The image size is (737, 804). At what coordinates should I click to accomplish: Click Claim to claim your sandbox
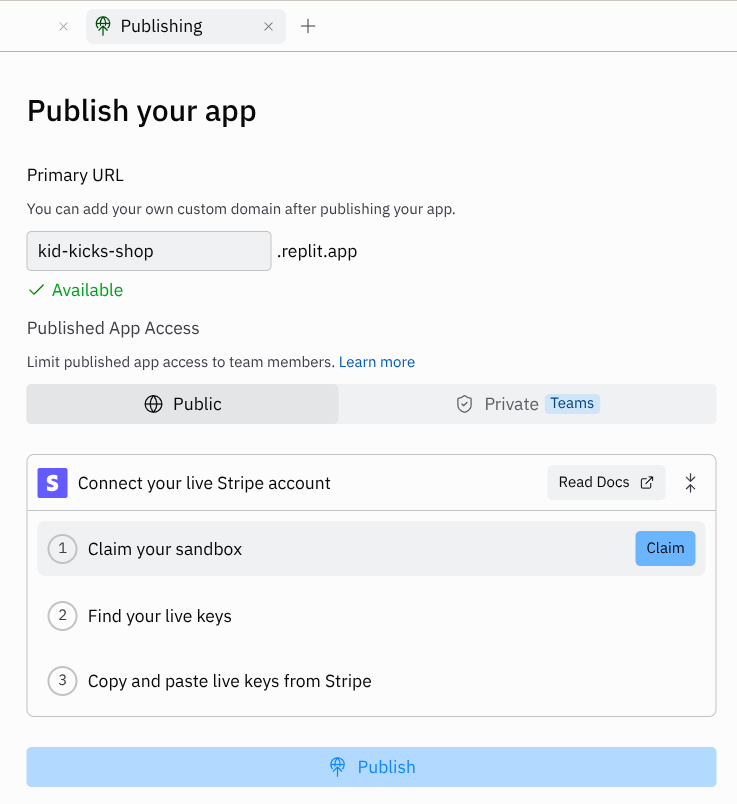coord(665,549)
